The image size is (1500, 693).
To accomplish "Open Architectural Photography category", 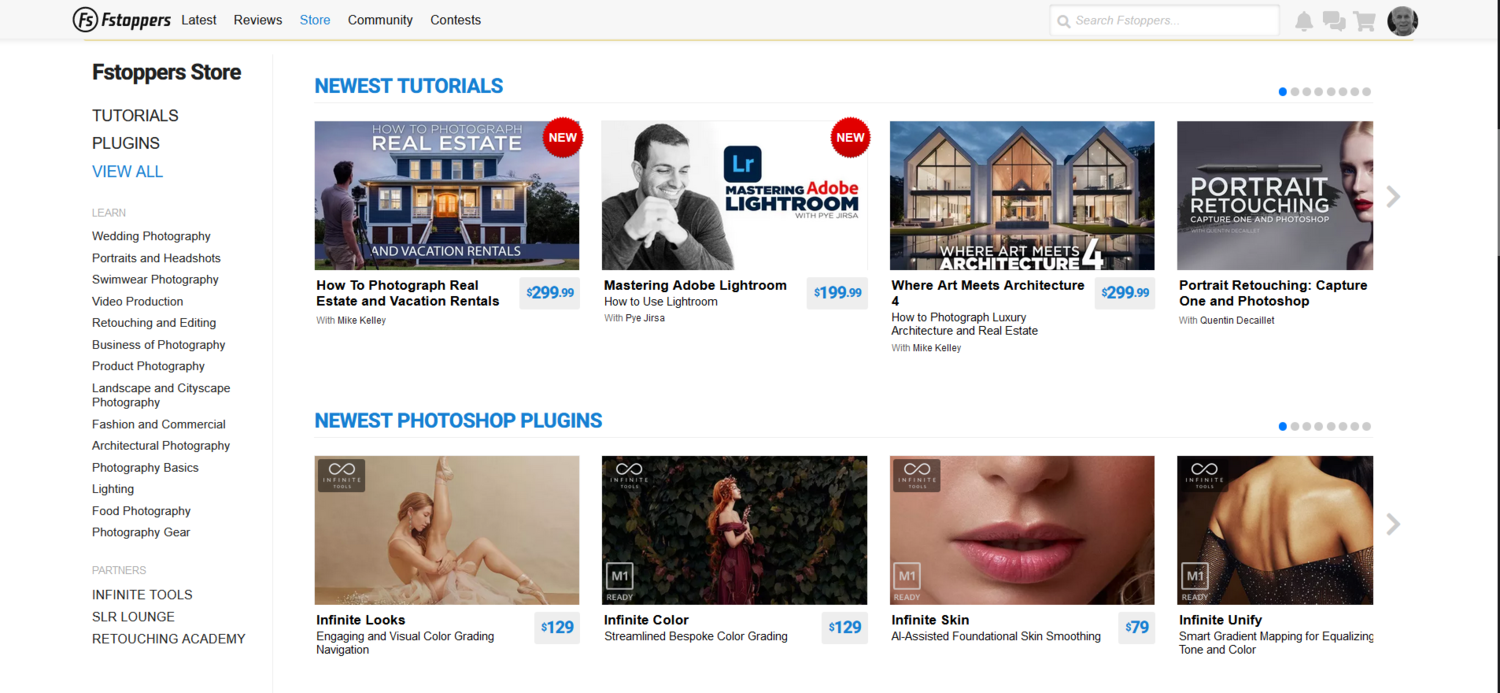I will [x=161, y=446].
